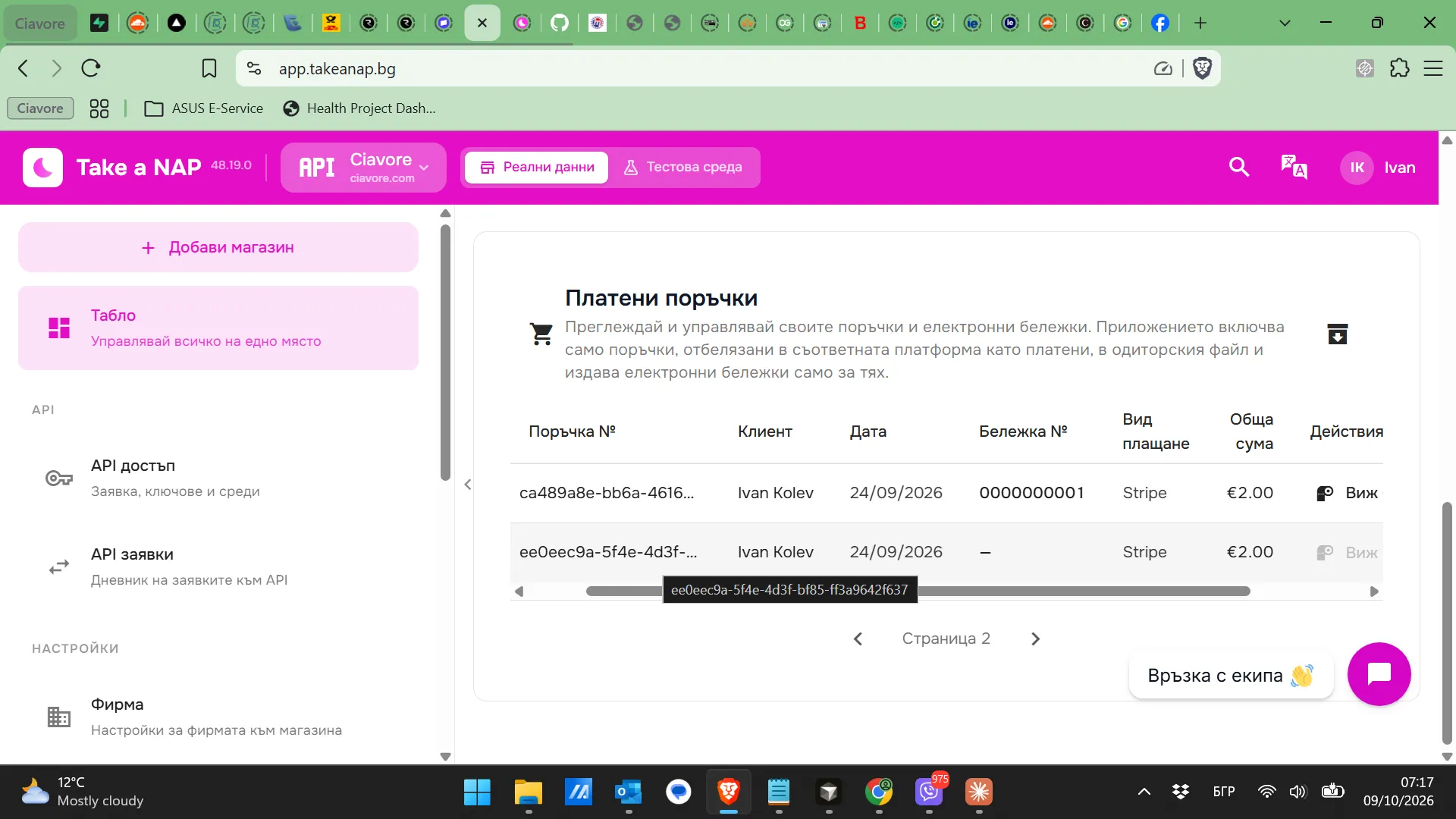Click Връзка с екипа button
1456x819 pixels.
tap(1231, 675)
